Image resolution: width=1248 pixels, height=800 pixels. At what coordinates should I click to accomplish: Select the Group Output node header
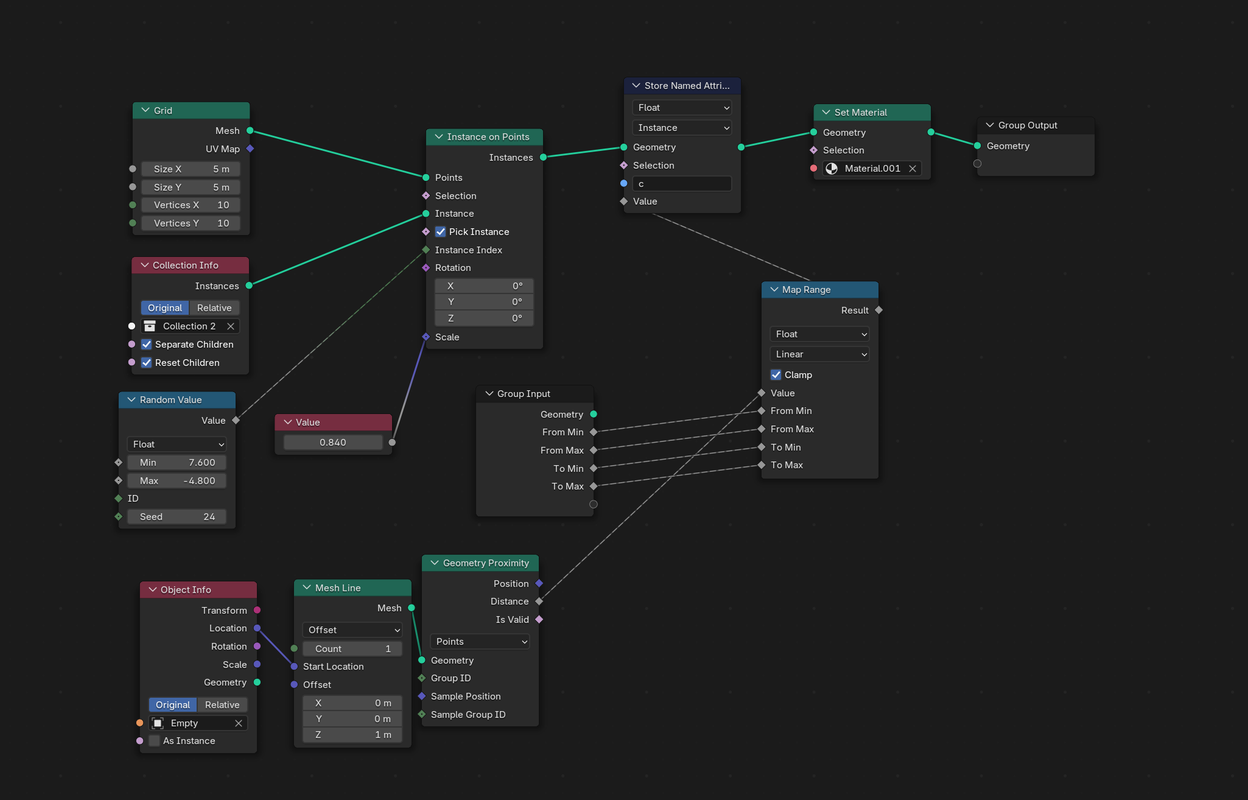(x=1035, y=126)
